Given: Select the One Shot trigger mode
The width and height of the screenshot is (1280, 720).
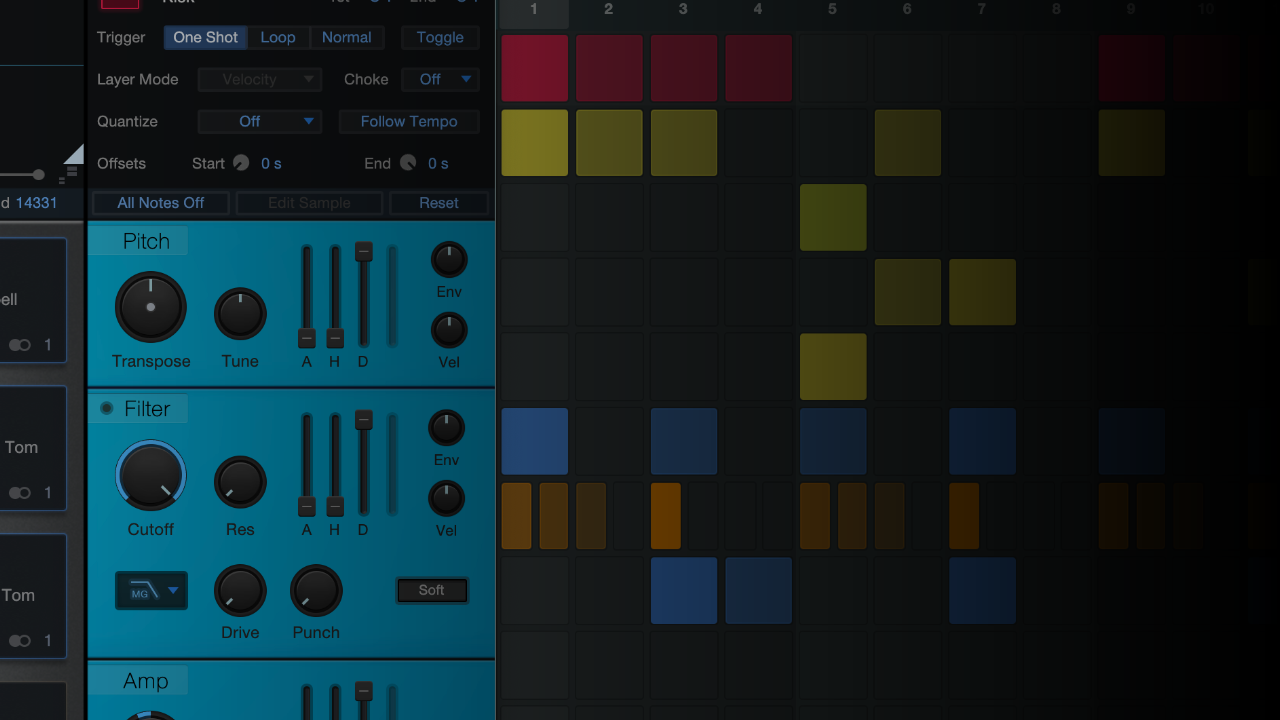Looking at the screenshot, I should [x=206, y=37].
